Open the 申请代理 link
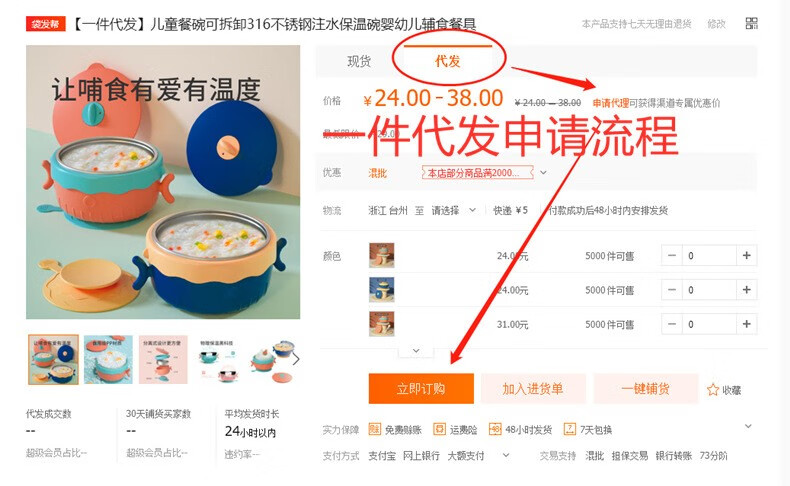Viewport: 790px width, 486px height. tap(610, 103)
